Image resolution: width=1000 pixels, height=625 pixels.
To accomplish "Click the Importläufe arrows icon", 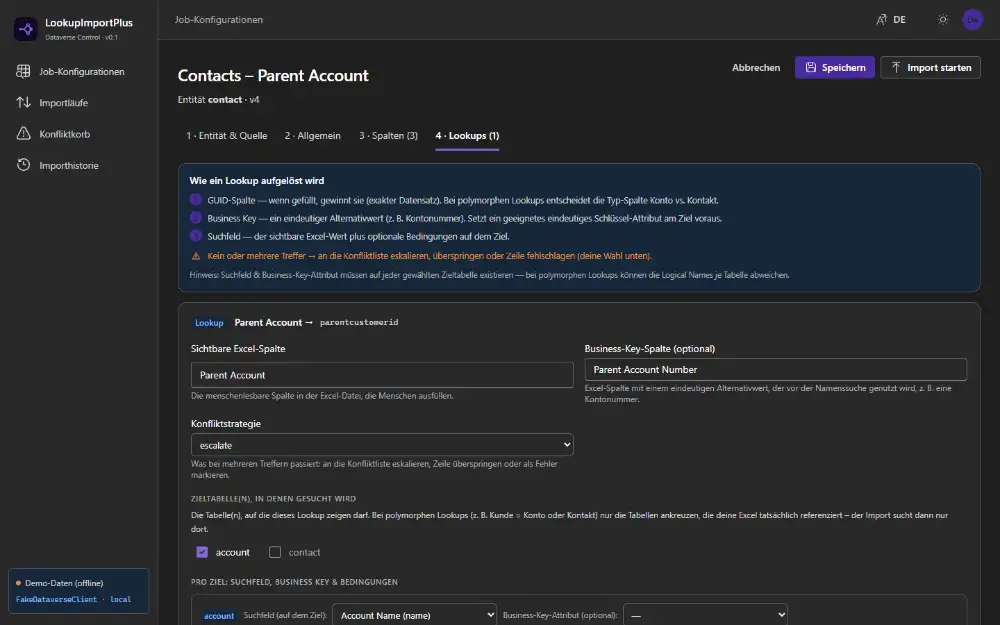I will 23,102.
